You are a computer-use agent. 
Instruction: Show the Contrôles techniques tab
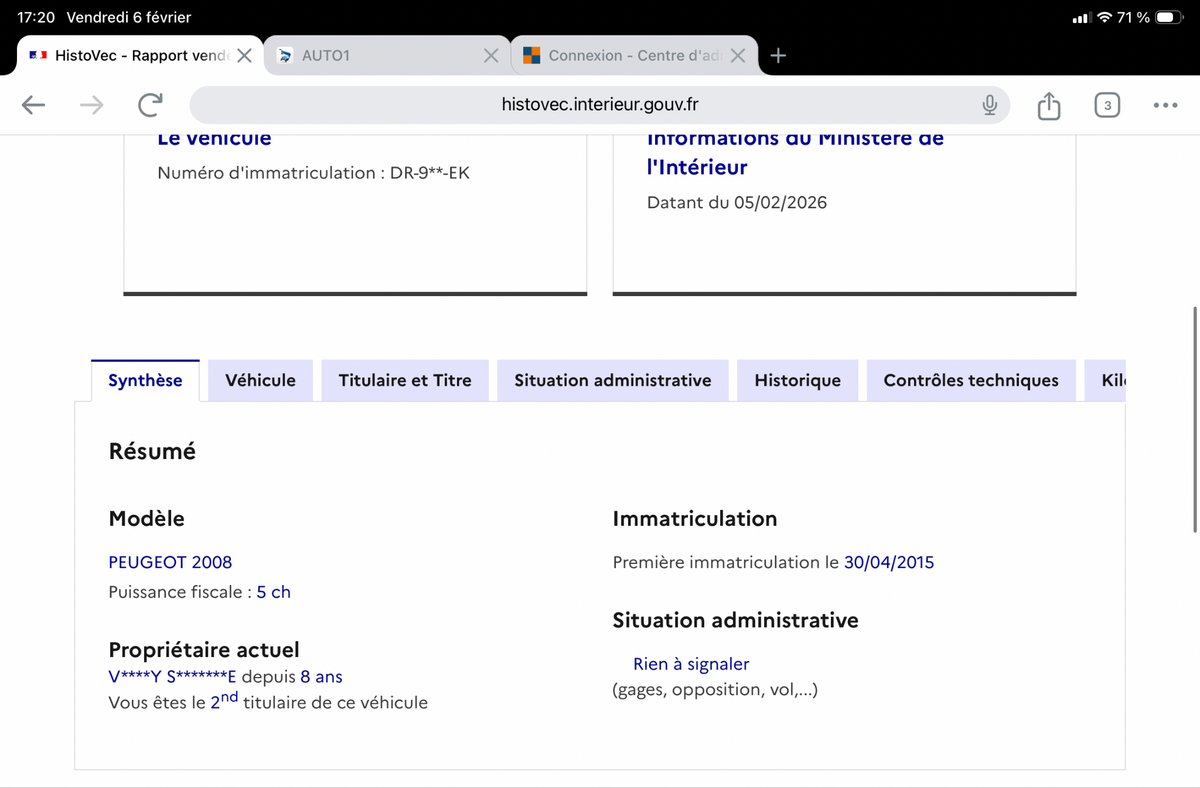point(971,380)
